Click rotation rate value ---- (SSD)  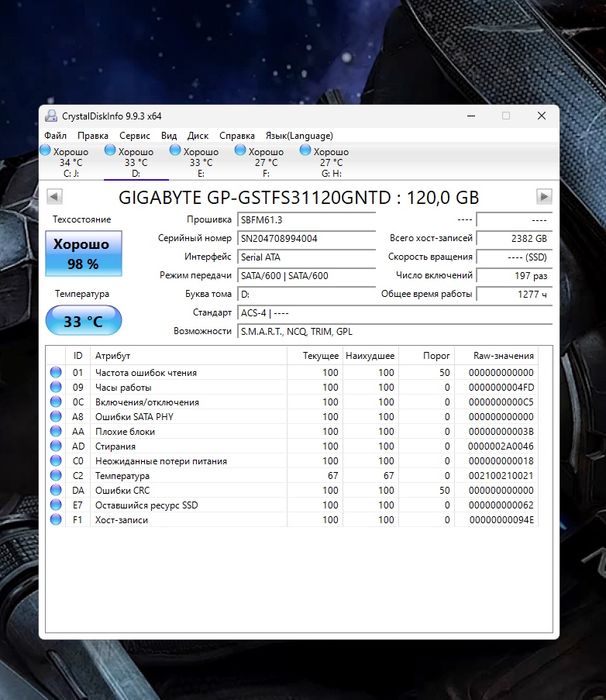514,257
